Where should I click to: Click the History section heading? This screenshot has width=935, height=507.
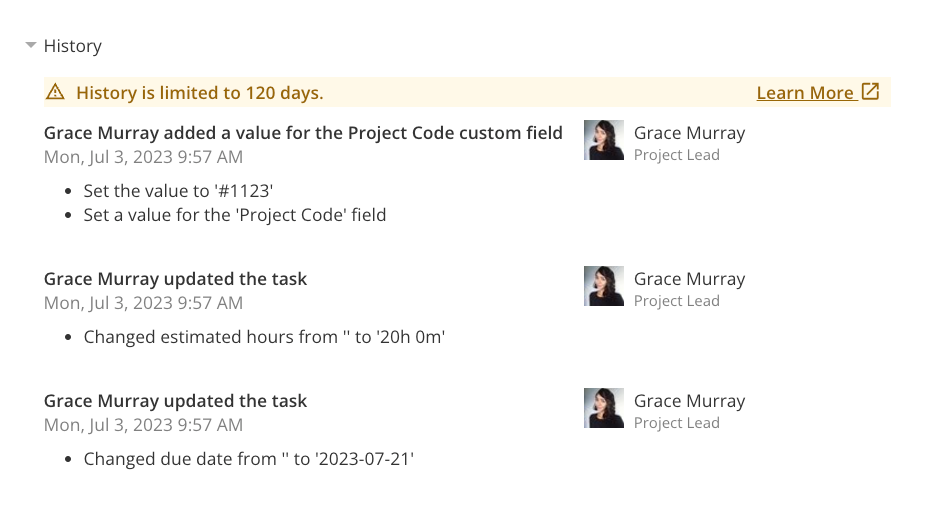click(x=73, y=46)
